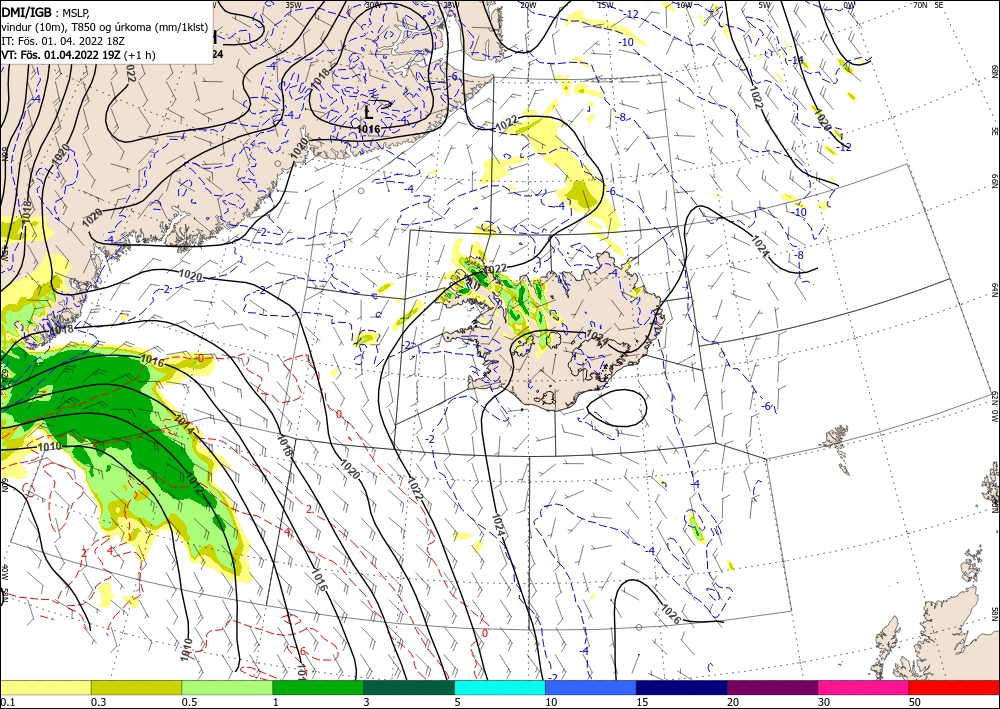Viewport: 1000px width, 709px height.
Task: Click the red 50+ legend swatch
Action: pyautogui.click(x=954, y=687)
